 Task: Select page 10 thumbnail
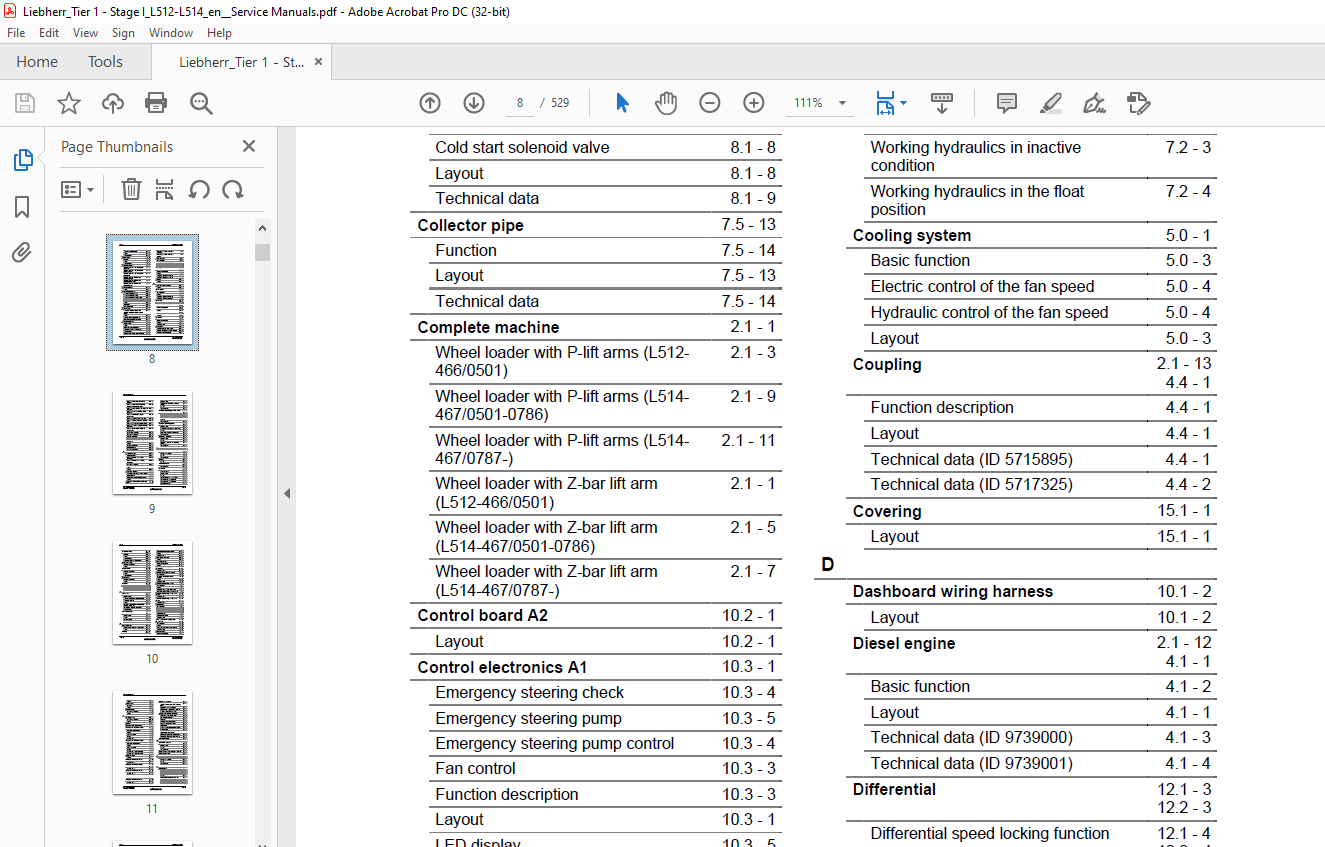tap(152, 593)
